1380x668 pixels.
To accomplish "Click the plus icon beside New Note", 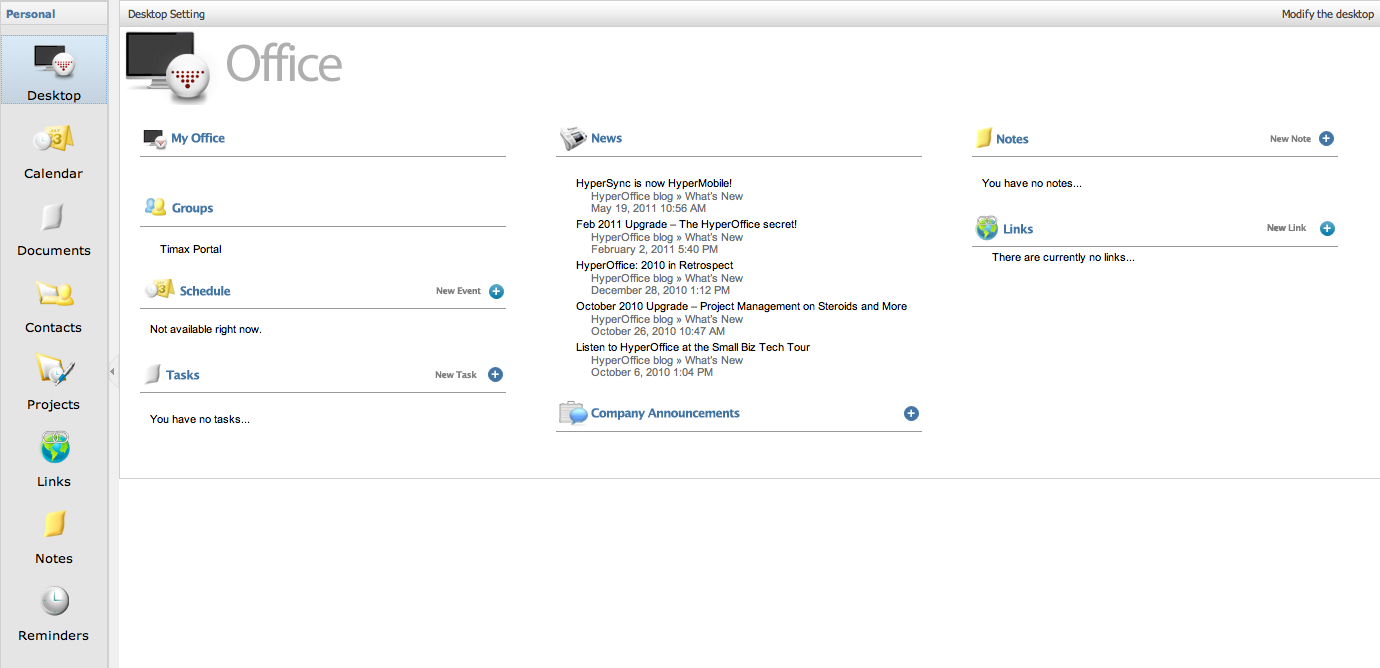I will coord(1326,139).
